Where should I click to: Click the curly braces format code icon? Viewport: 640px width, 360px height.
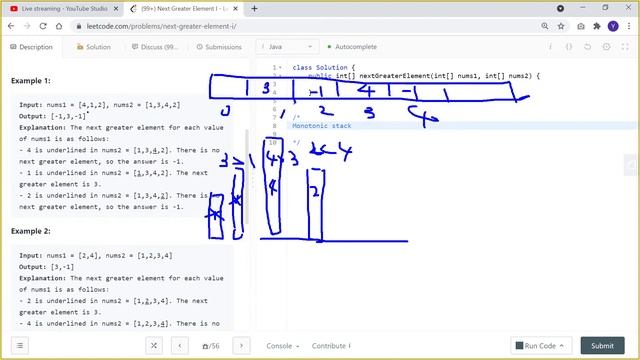pyautogui.click(x=569, y=47)
